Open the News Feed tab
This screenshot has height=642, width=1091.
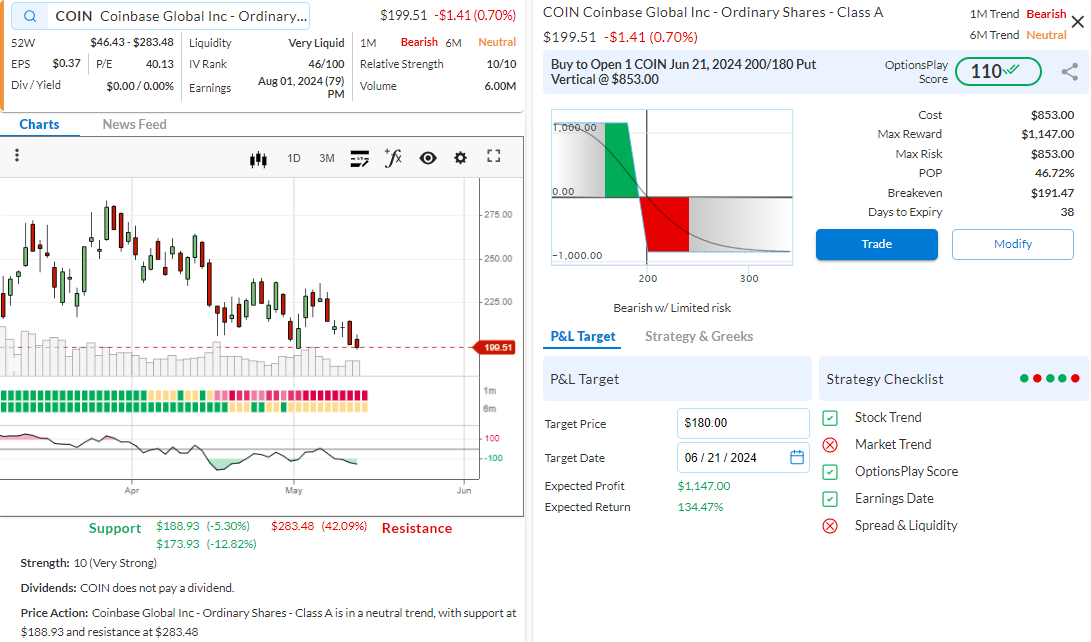click(x=134, y=125)
